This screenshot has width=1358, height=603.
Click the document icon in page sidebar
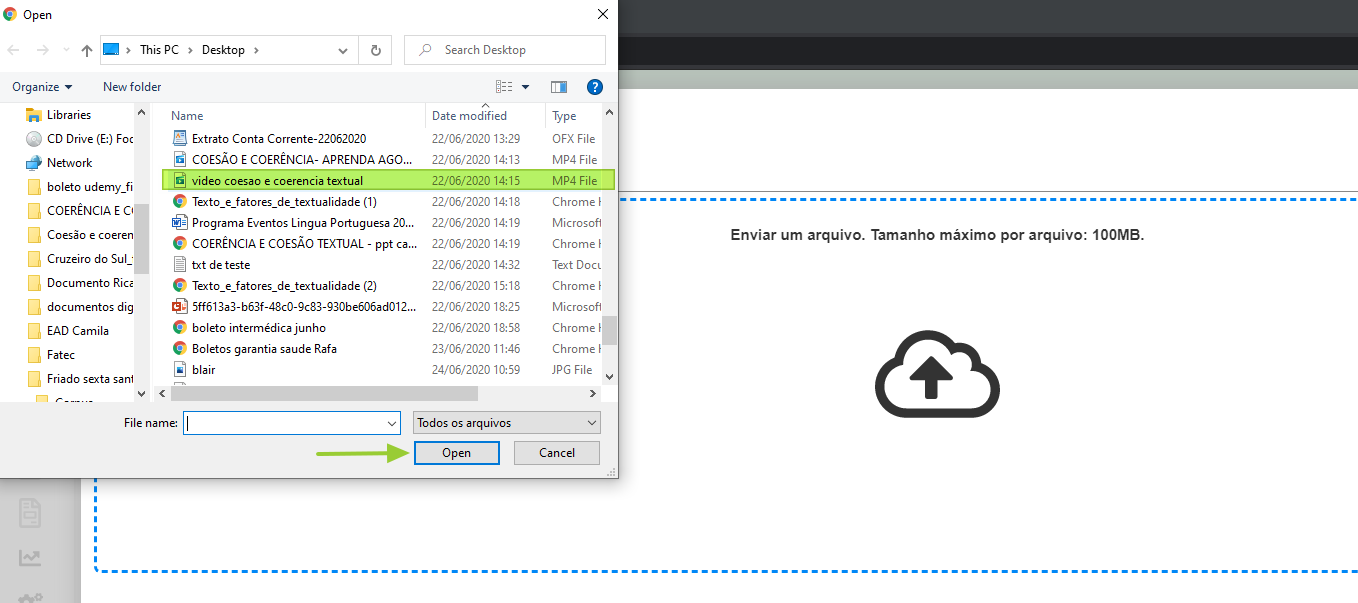point(31,514)
